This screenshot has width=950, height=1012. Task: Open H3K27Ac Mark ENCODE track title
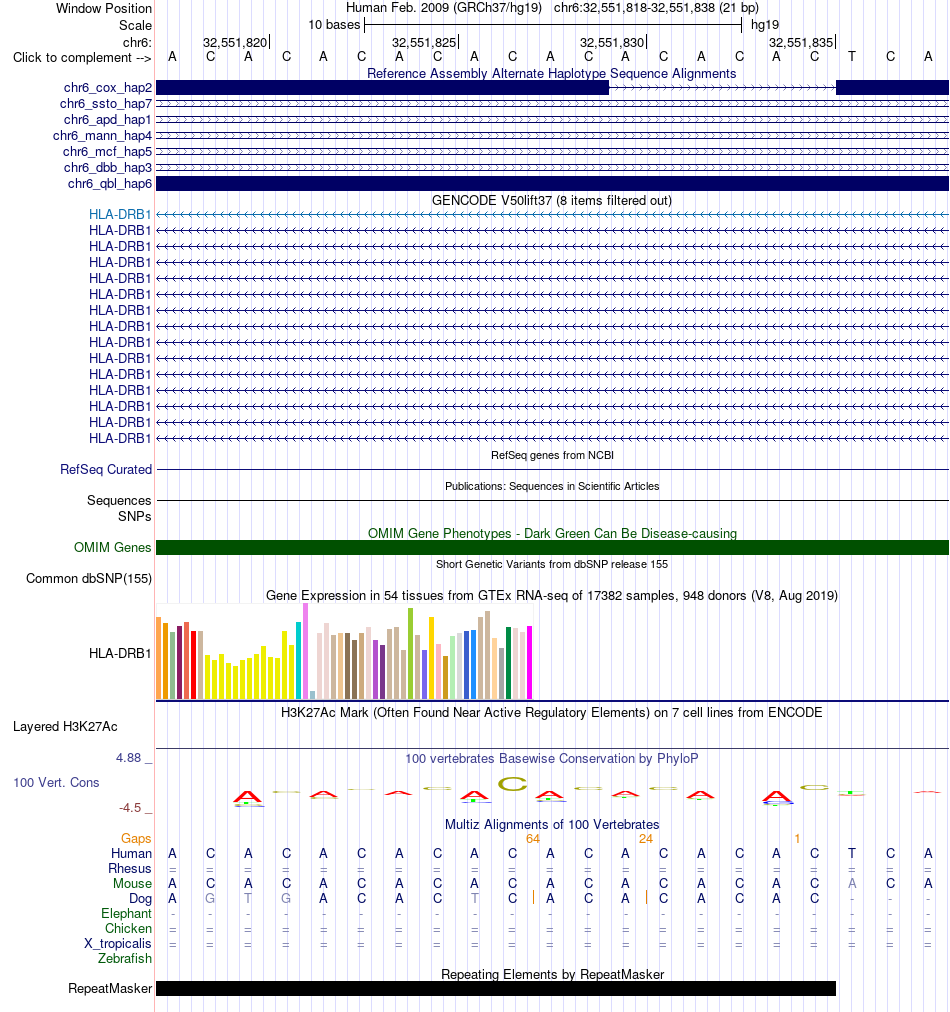(x=552, y=713)
